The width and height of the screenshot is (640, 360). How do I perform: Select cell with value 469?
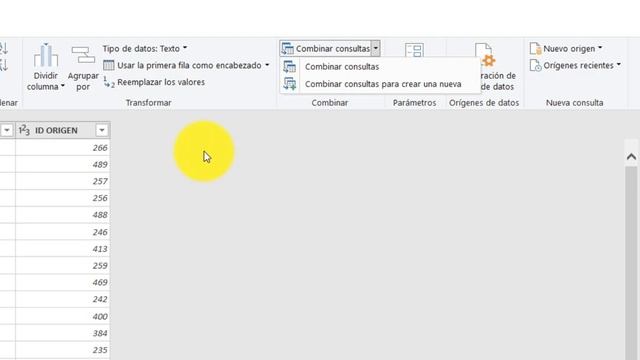point(63,282)
